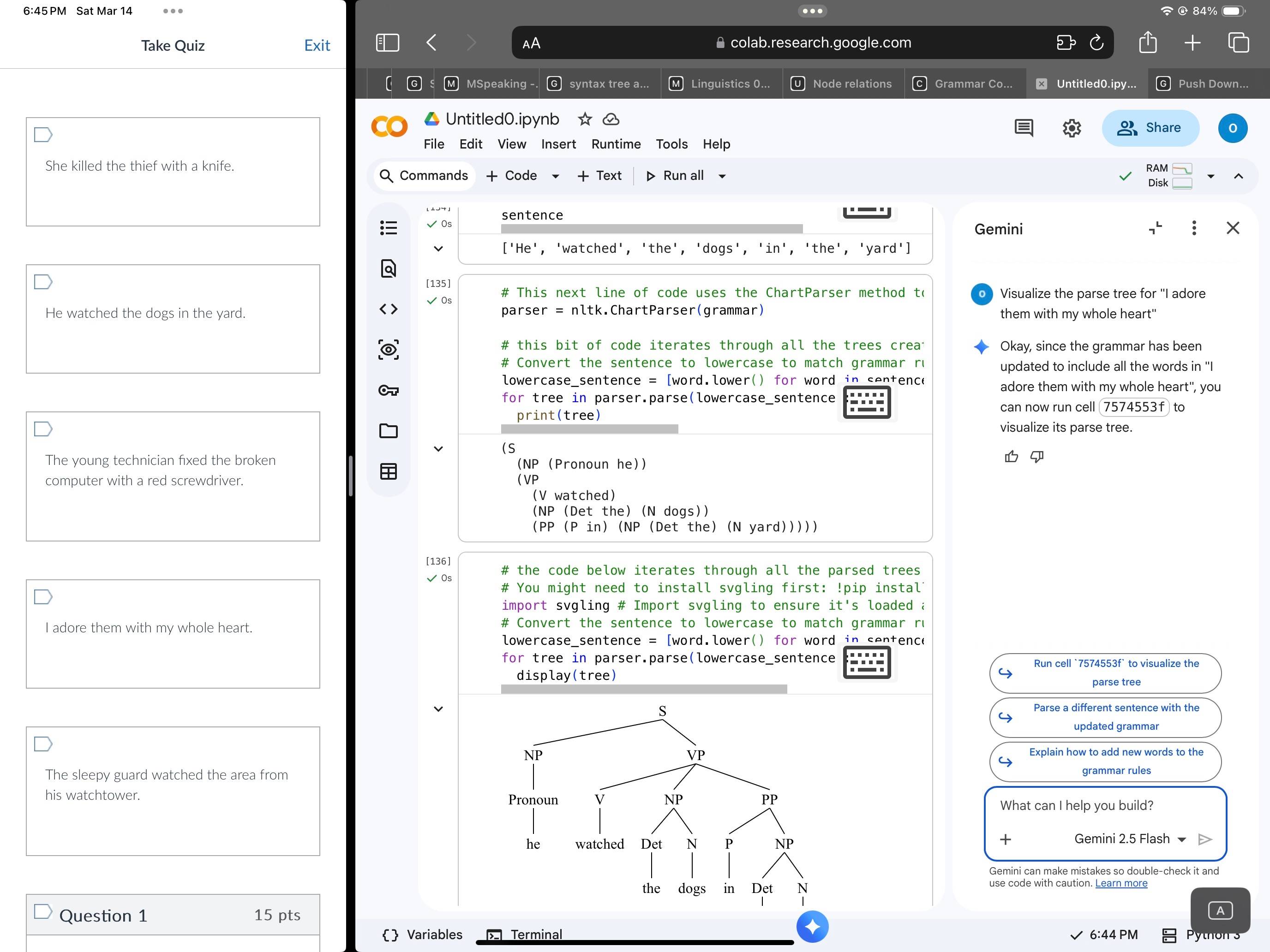
Task: Open a new Safari tab
Action: coord(1192,42)
